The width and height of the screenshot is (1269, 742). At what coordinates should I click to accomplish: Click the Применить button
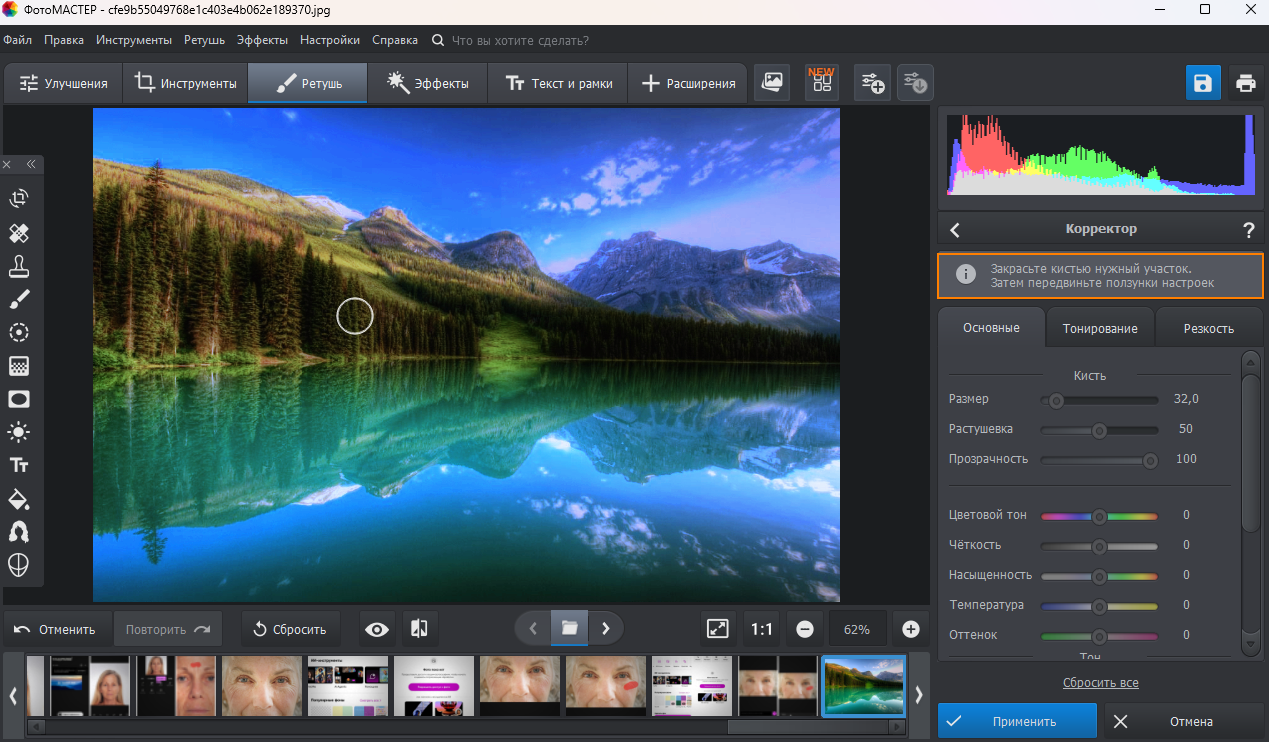[1018, 721]
